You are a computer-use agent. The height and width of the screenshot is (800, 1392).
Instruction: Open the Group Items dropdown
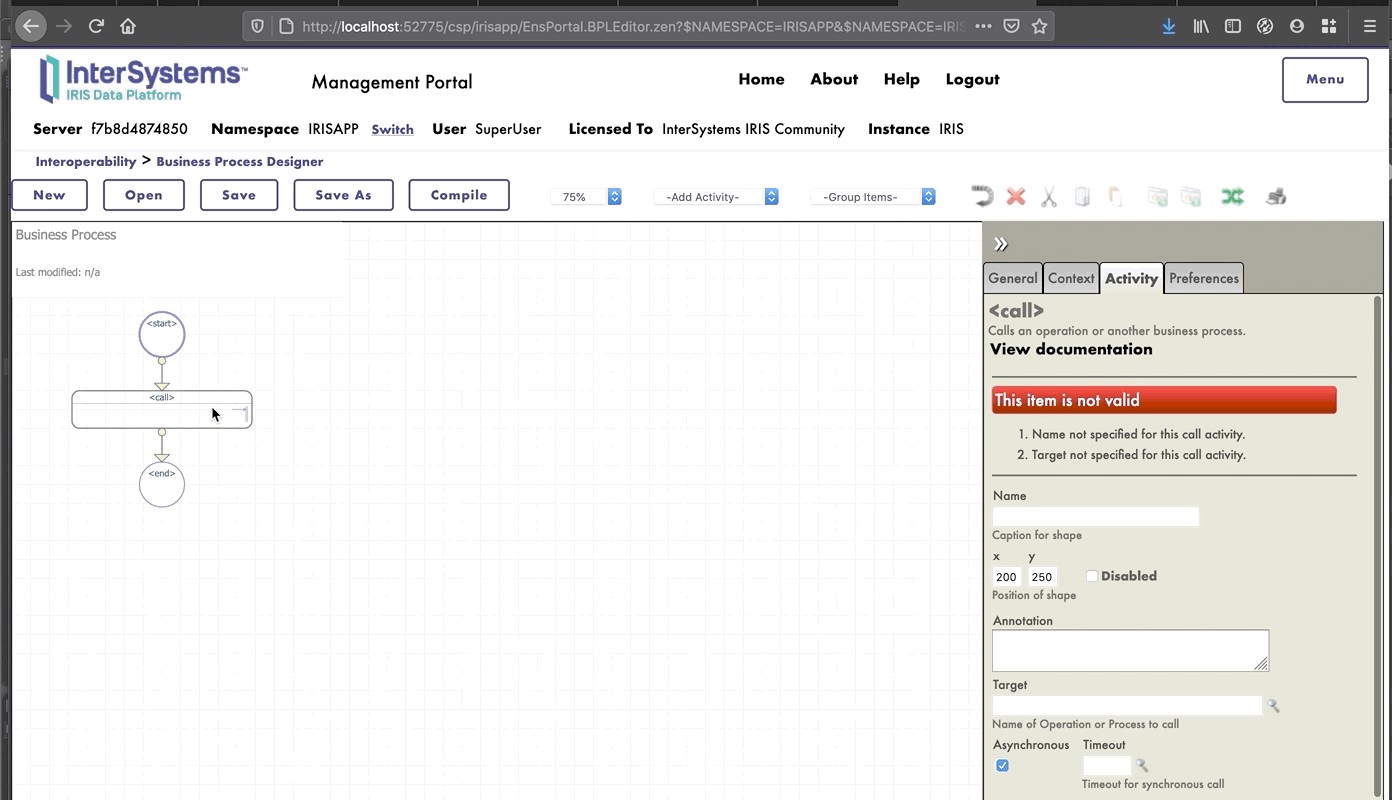(x=873, y=197)
